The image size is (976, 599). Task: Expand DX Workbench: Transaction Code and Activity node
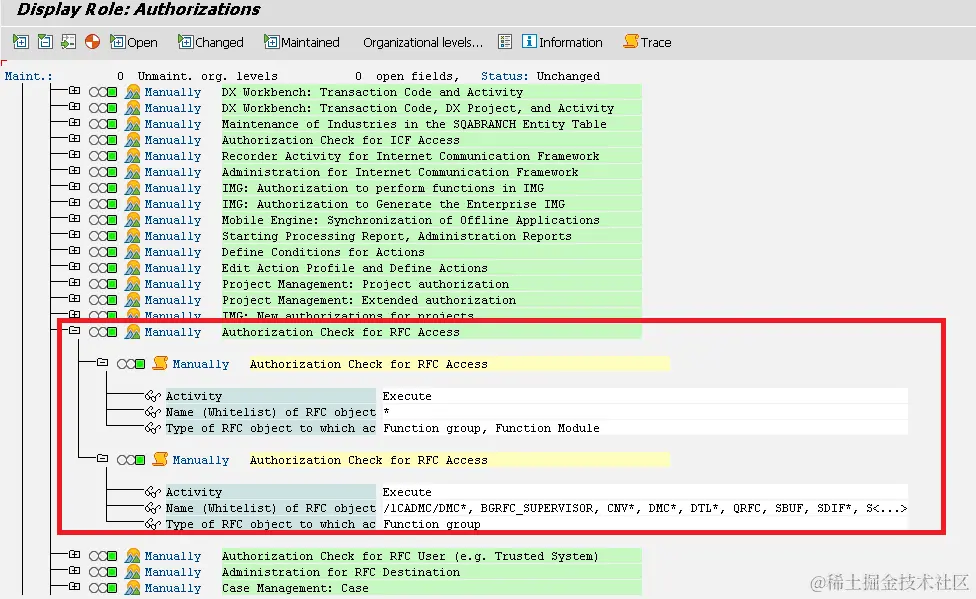tap(75, 91)
